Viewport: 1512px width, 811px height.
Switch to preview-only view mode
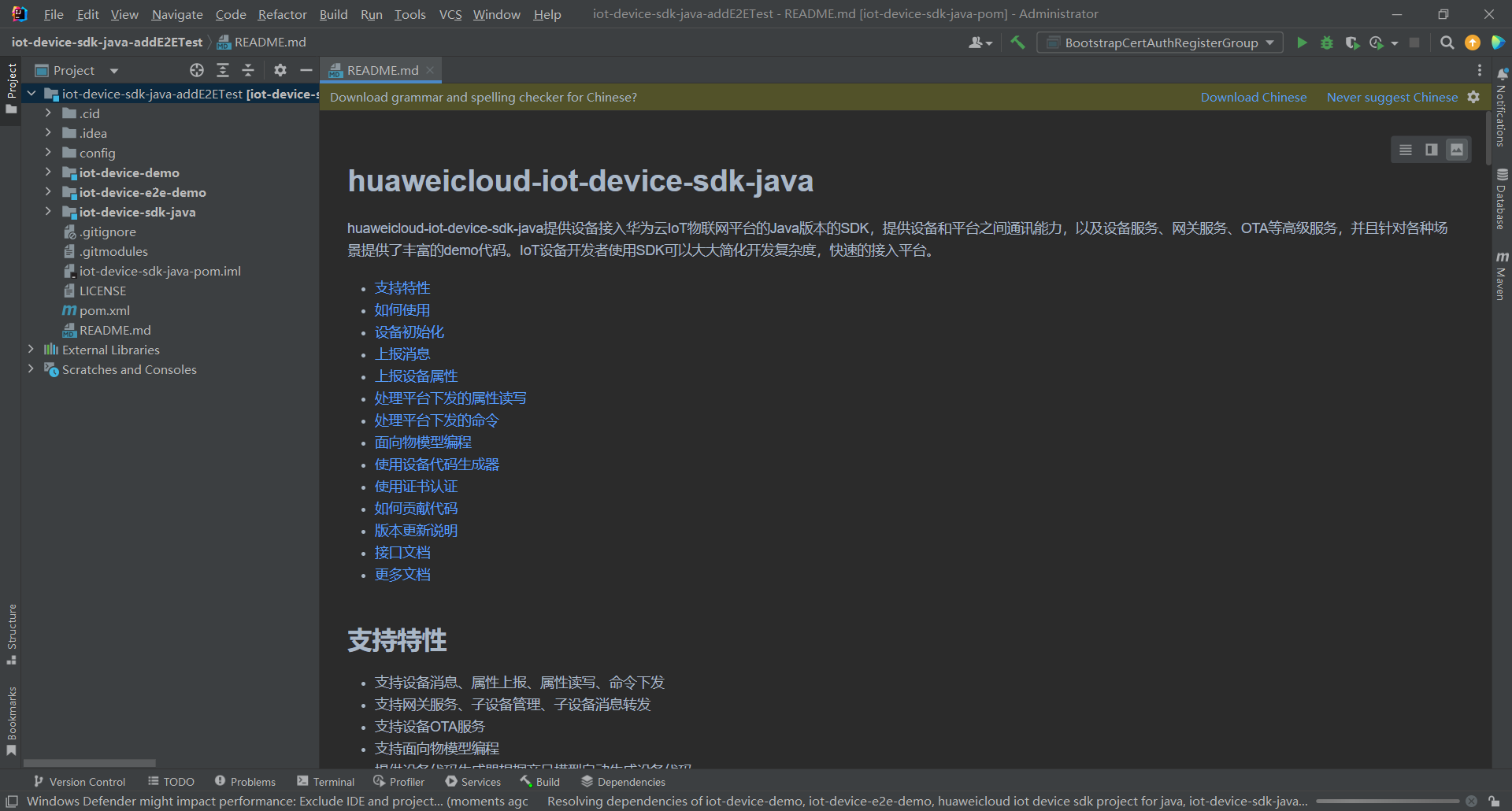tap(1457, 150)
